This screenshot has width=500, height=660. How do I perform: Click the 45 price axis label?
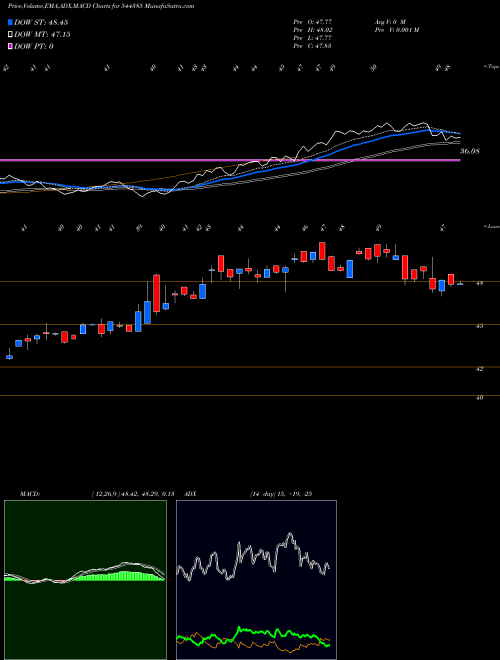479,326
